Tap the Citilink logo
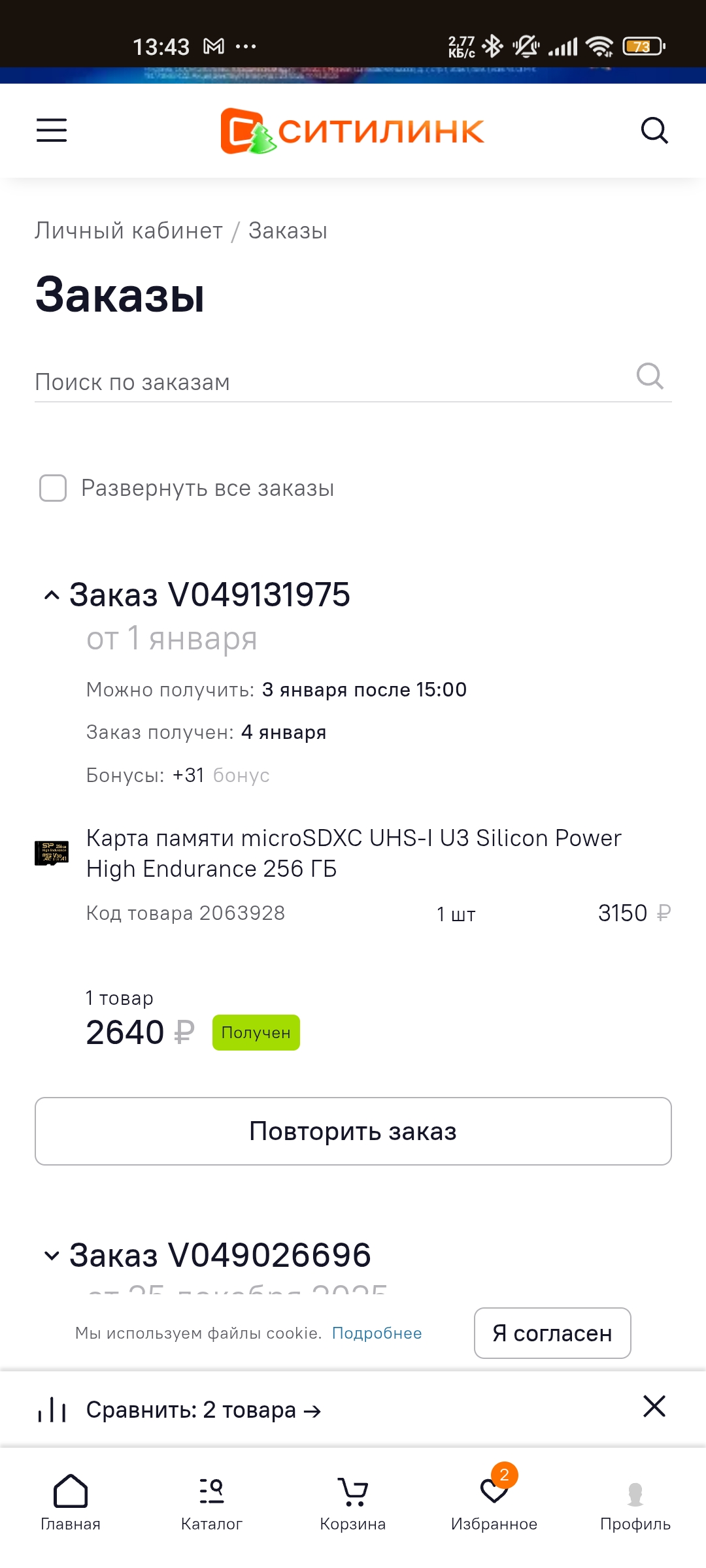The height and width of the screenshot is (1568, 706). pyautogui.click(x=352, y=131)
